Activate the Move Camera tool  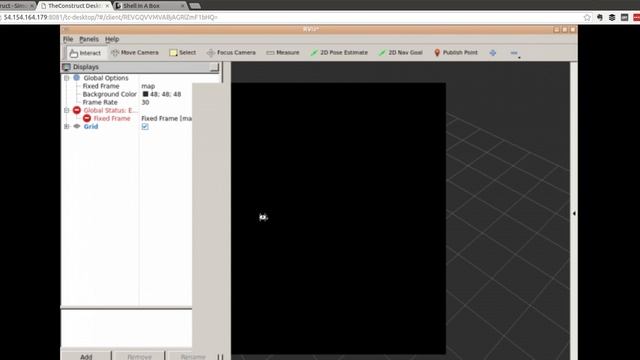pos(135,53)
